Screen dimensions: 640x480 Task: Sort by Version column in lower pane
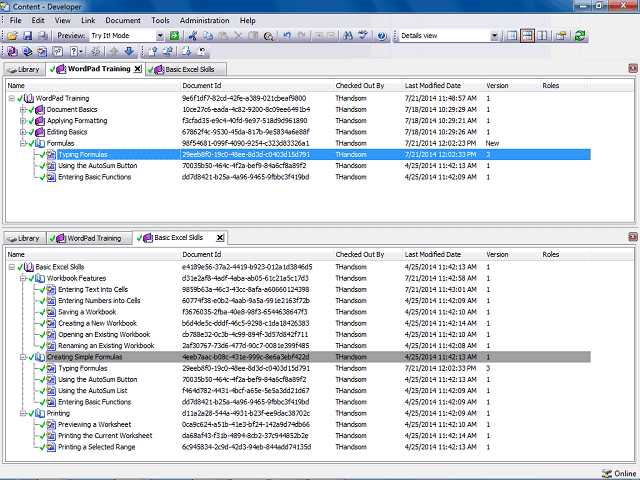(512, 255)
